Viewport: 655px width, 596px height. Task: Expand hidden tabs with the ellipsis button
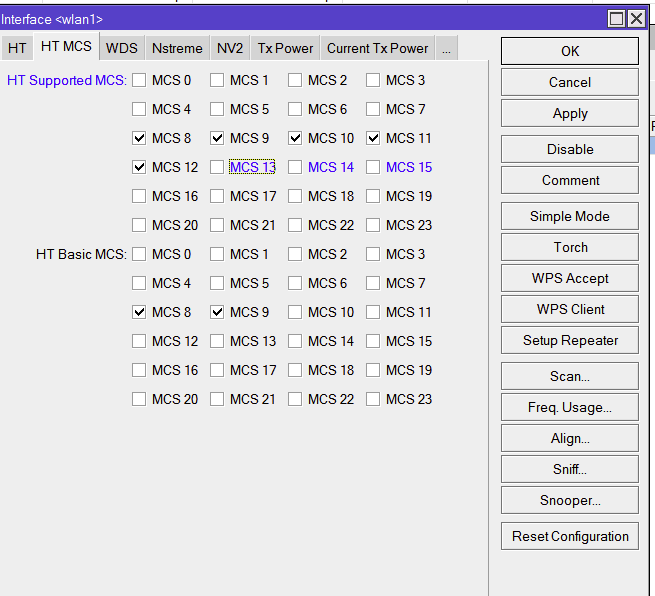(x=446, y=48)
